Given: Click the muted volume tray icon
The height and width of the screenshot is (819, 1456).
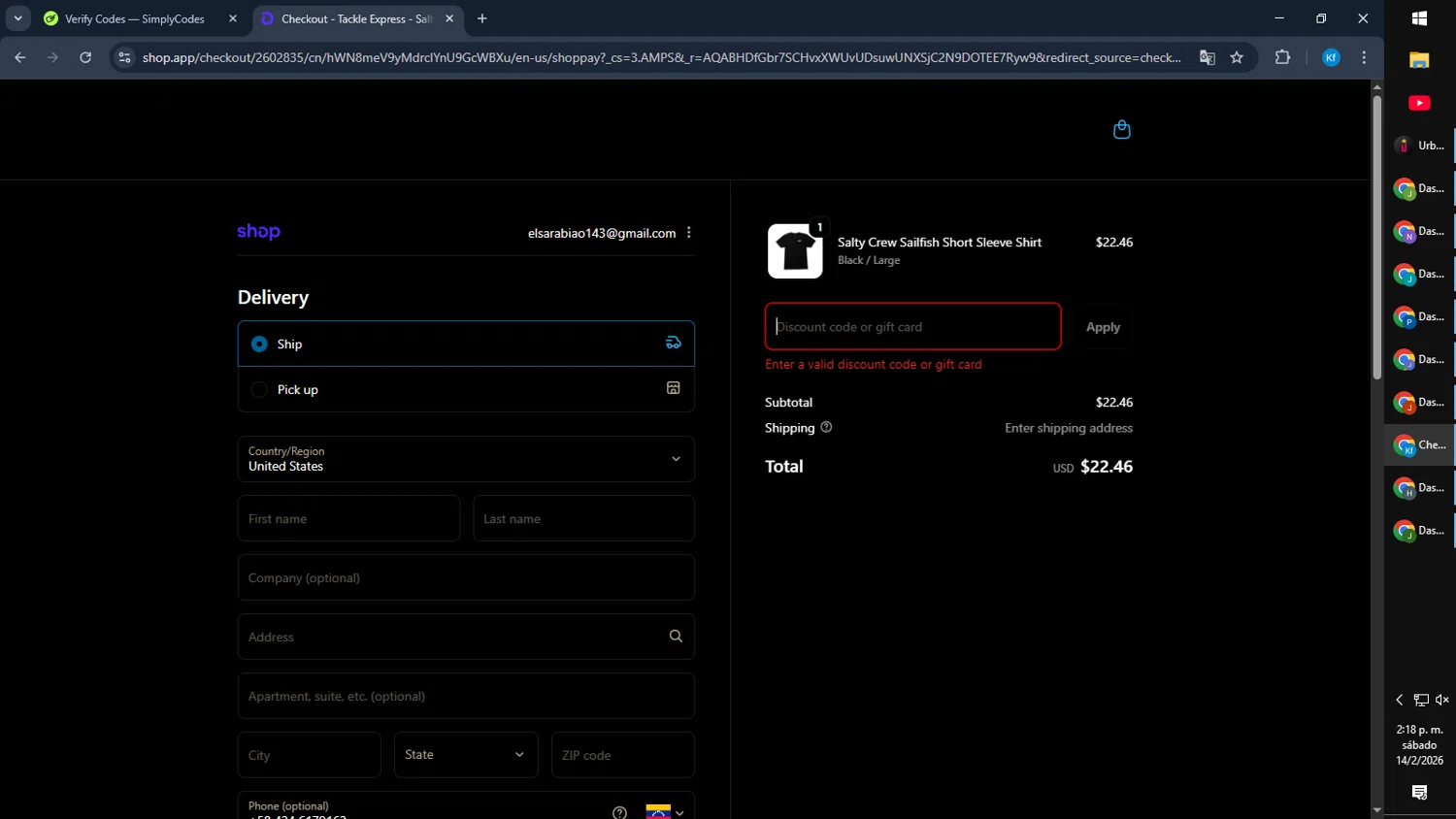Looking at the screenshot, I should tap(1442, 700).
